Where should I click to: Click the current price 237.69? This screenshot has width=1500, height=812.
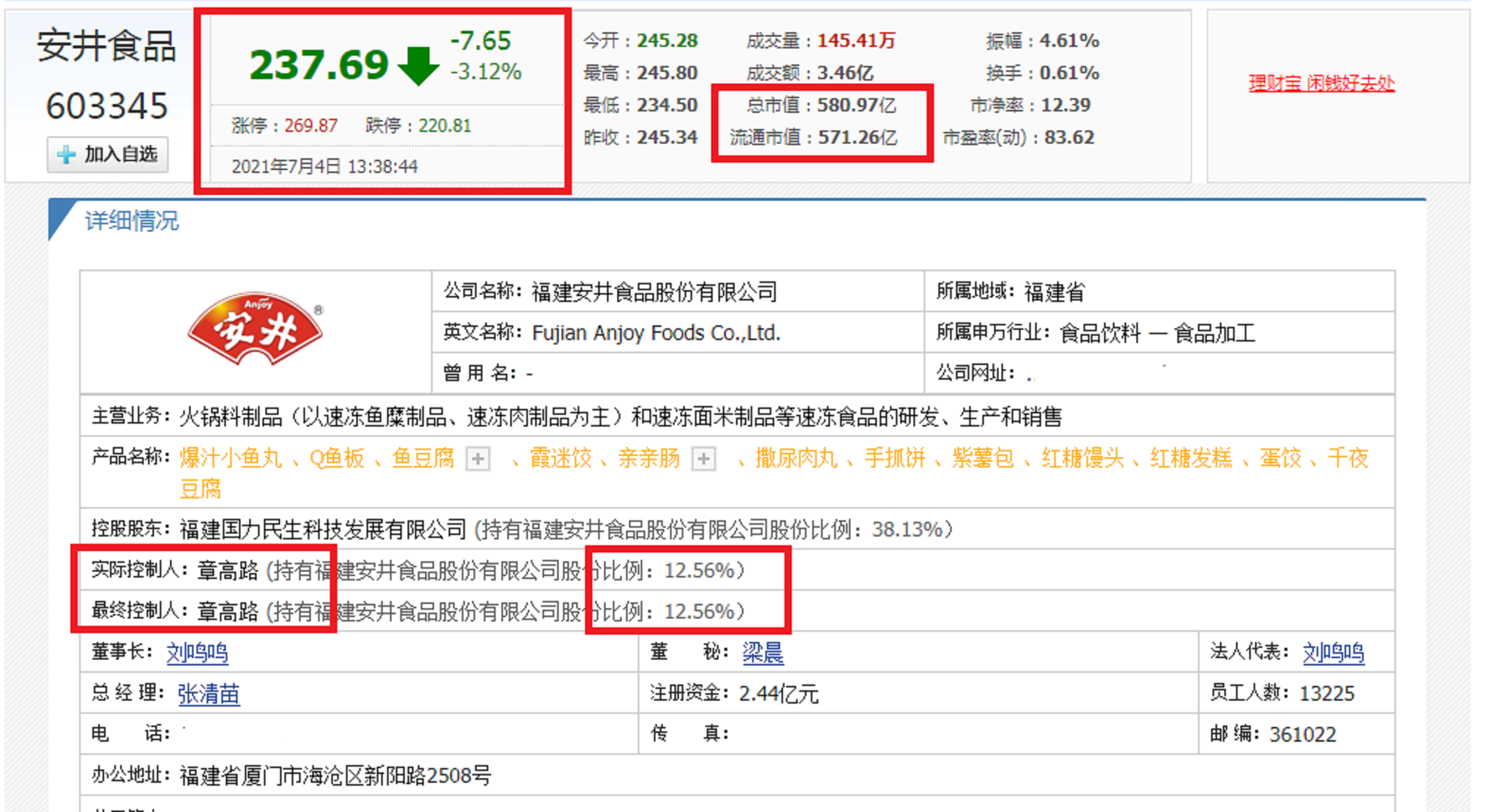[319, 65]
